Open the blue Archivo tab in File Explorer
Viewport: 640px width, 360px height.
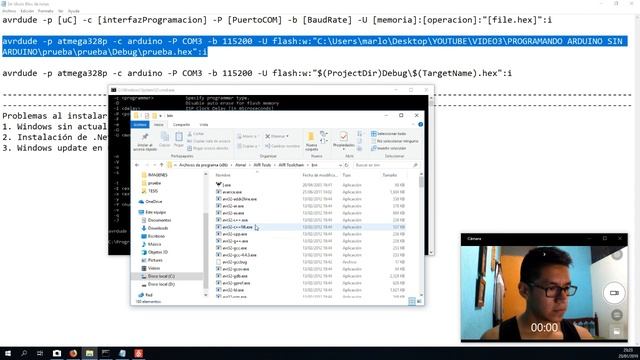(x=140, y=124)
